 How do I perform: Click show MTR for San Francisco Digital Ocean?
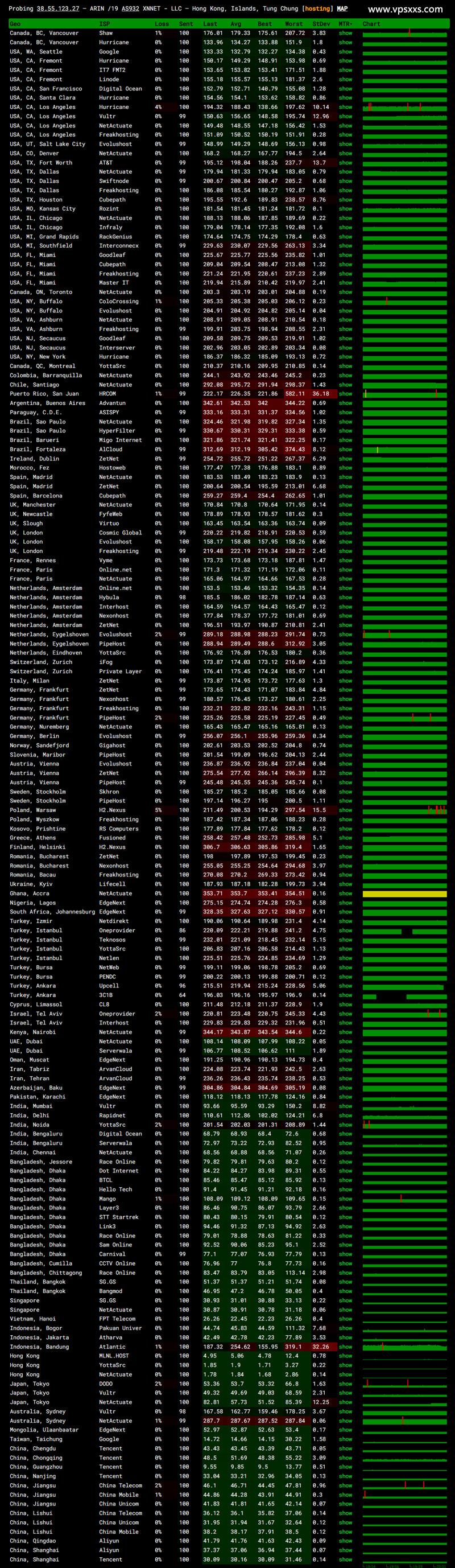coord(345,88)
